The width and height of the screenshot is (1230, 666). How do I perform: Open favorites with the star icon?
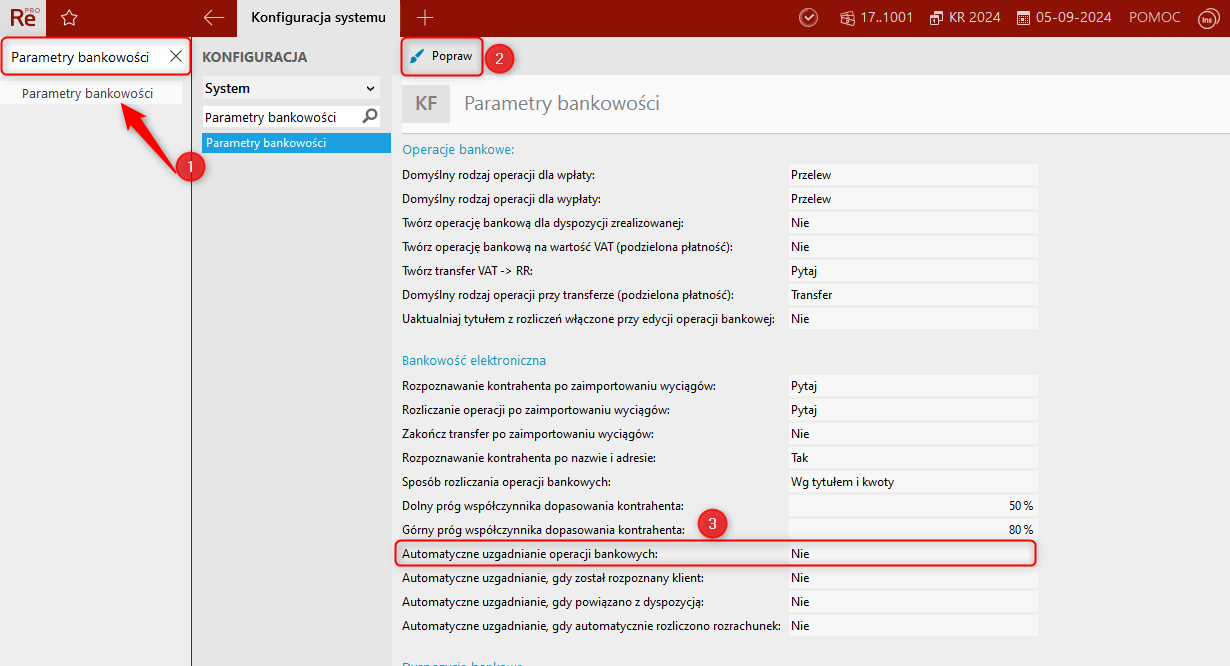pos(69,17)
